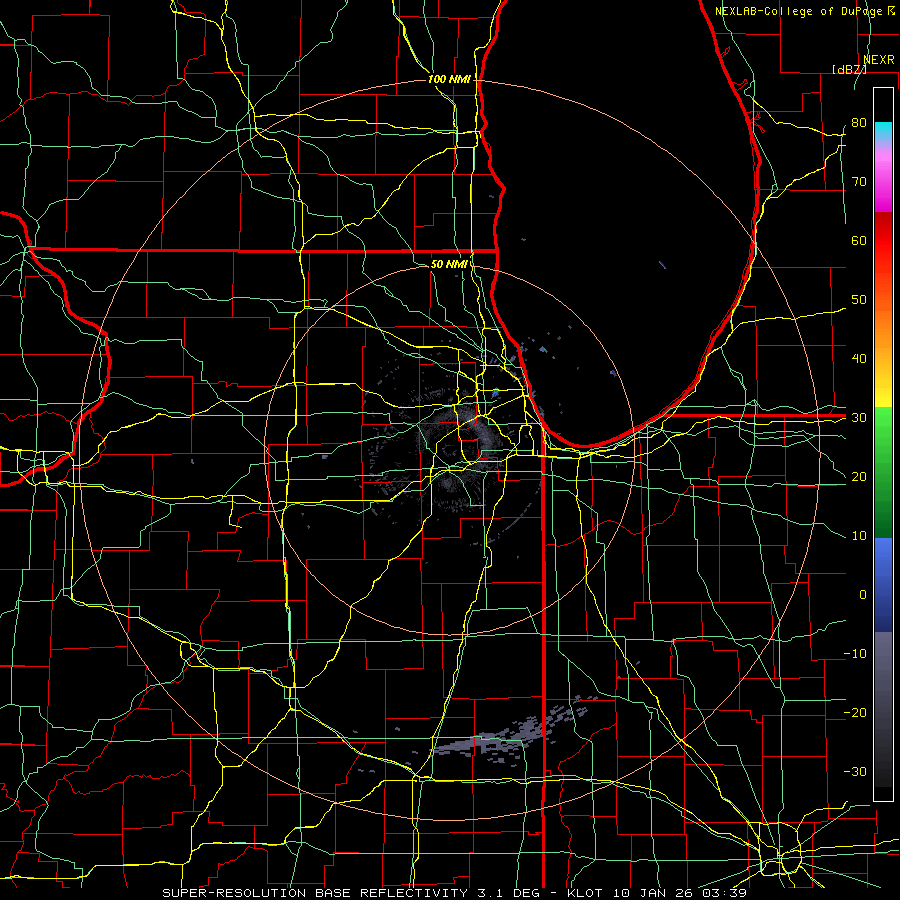Click the "10 JAN 26 03:39" timestamp
The image size is (900, 900).
pyautogui.click(x=680, y=893)
